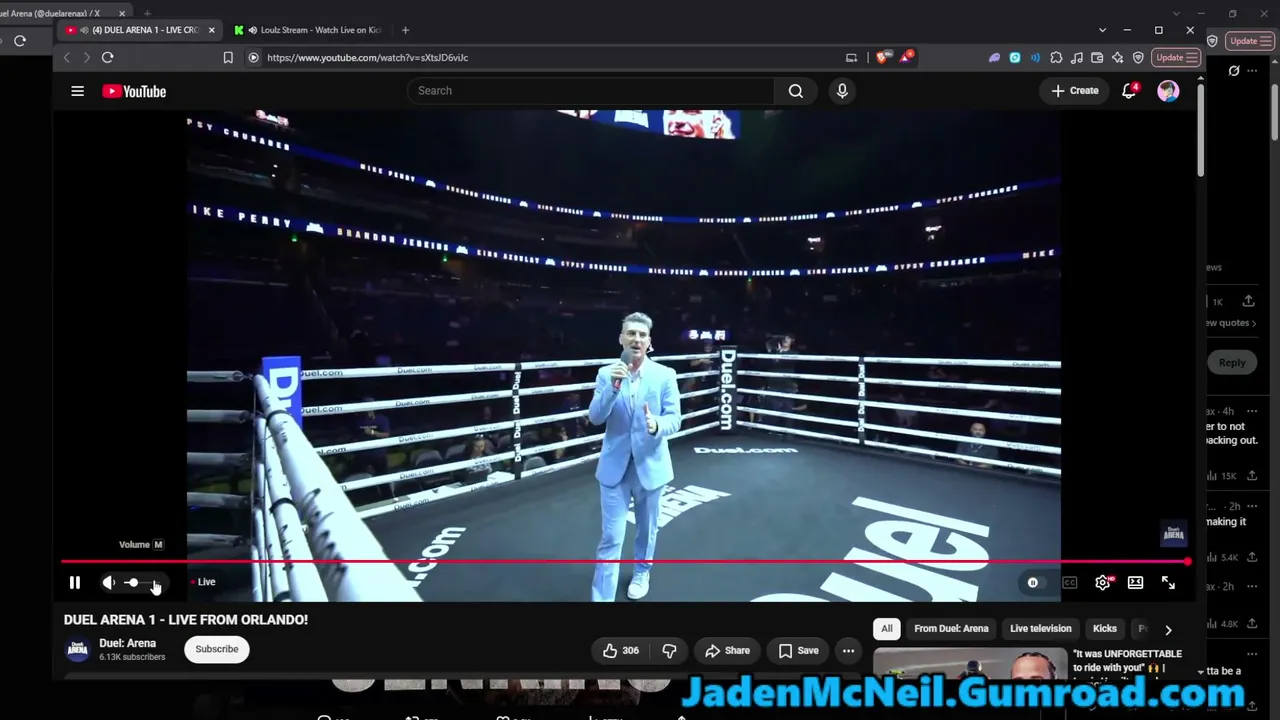Viewport: 1280px width, 720px height.
Task: Click the Create button
Action: [x=1075, y=91]
